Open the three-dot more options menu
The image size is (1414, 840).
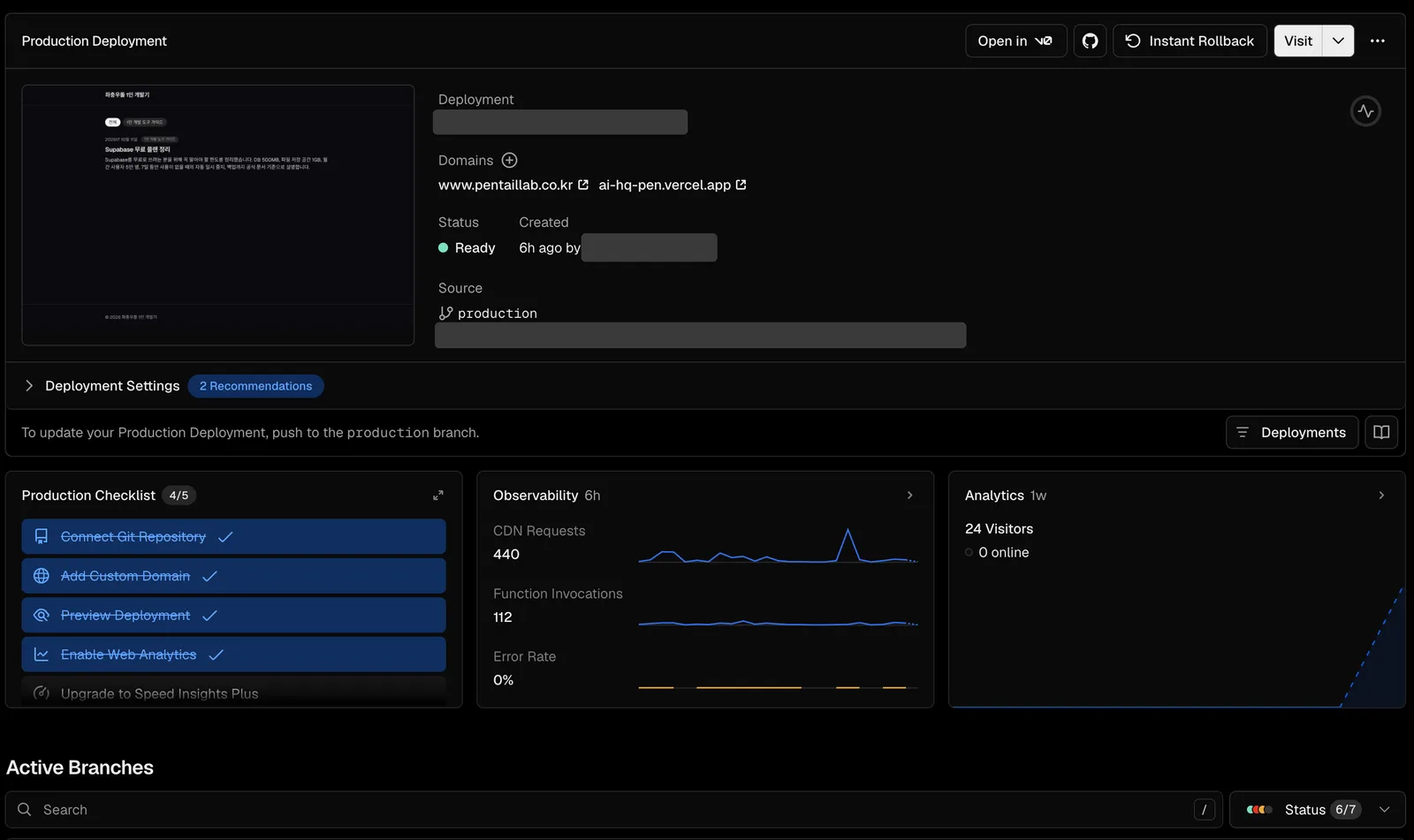pos(1377,41)
